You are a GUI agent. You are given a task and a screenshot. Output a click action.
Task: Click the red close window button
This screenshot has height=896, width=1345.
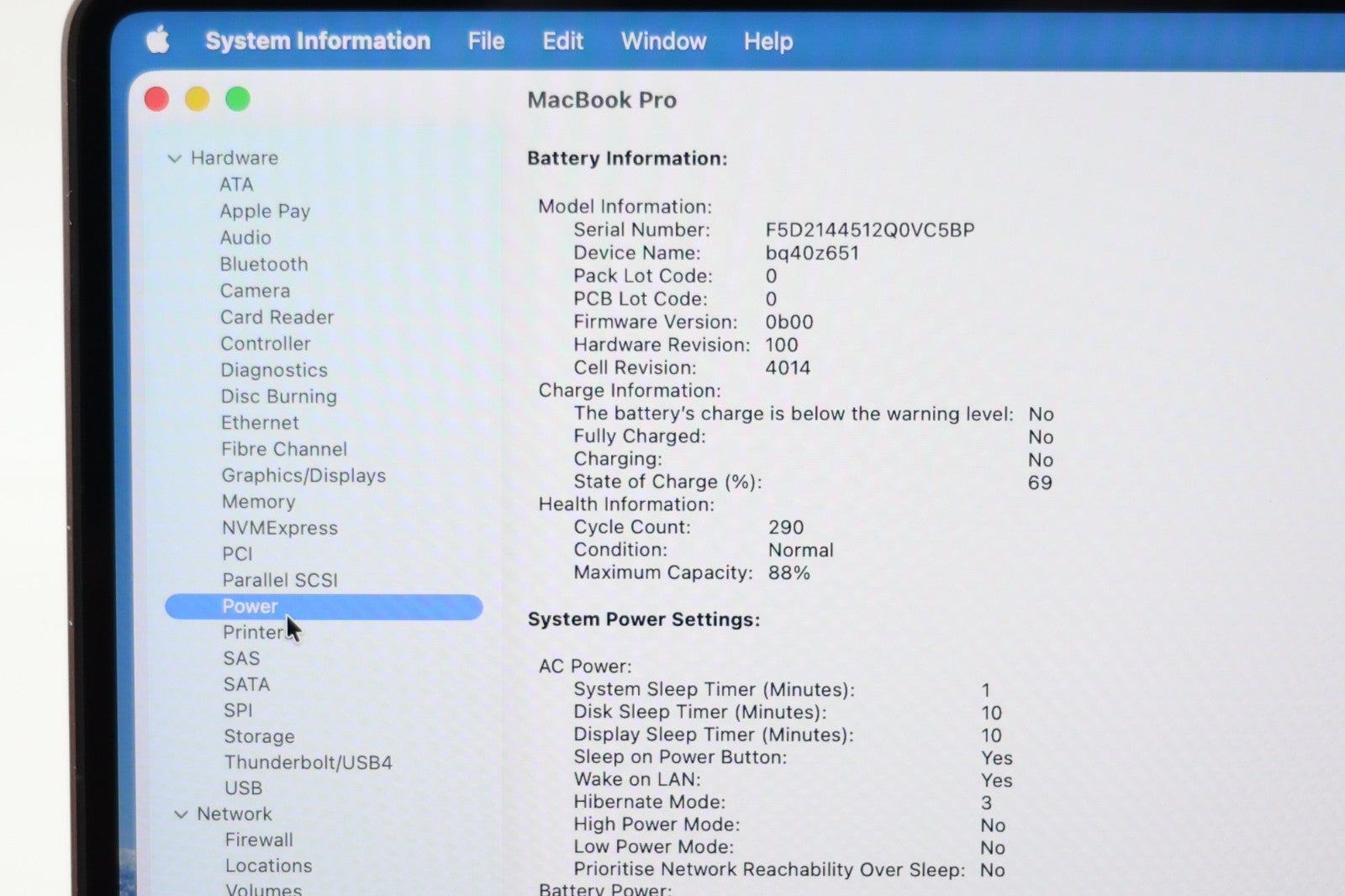156,99
